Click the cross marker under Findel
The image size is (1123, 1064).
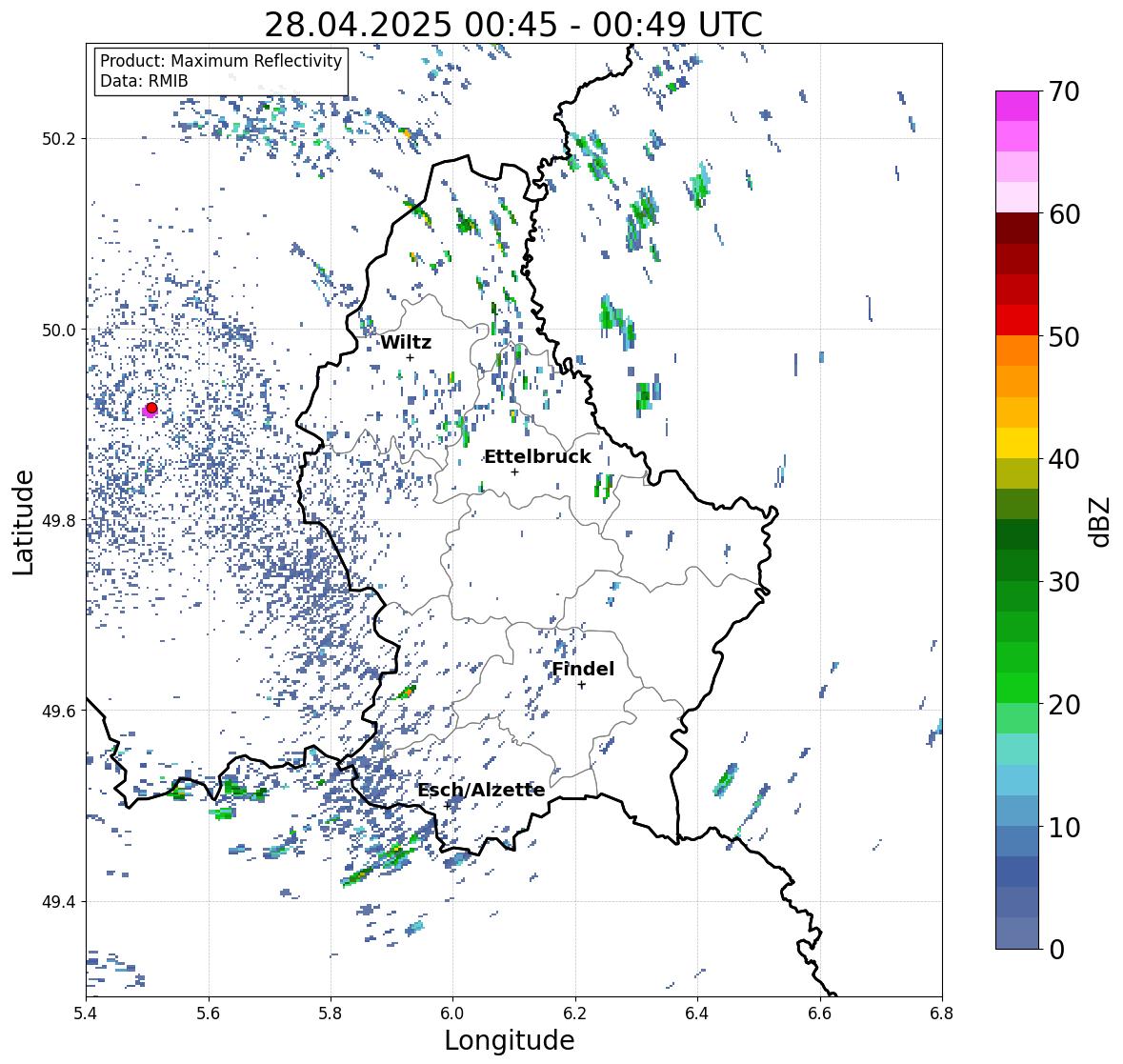coord(582,685)
